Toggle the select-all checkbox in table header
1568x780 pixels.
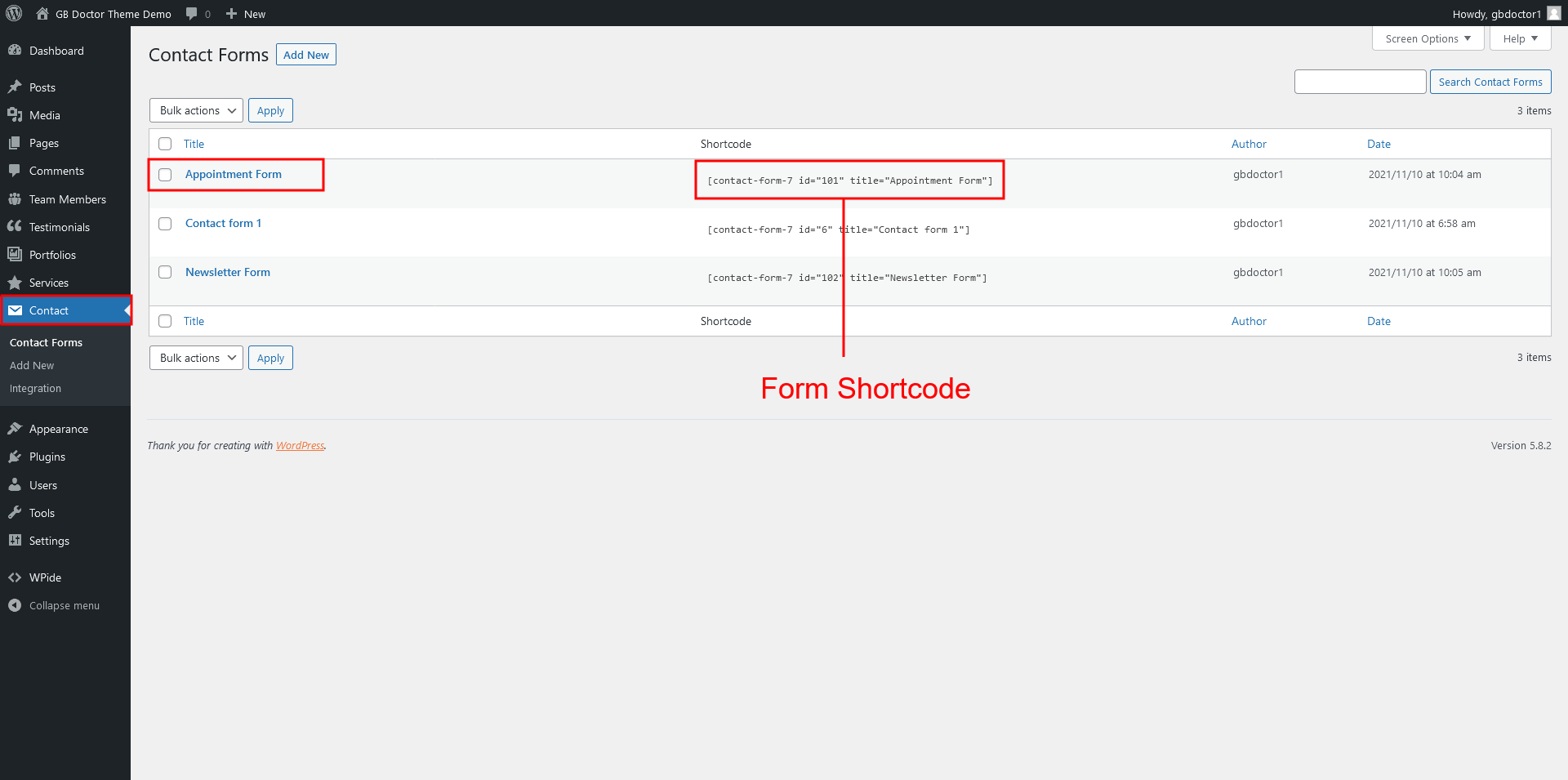tap(165, 144)
